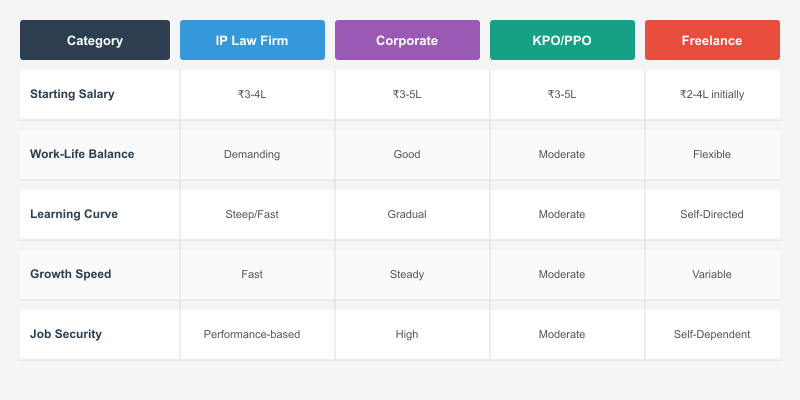The image size is (800, 400).
Task: Click the Steady growth speed cell
Action: (407, 274)
